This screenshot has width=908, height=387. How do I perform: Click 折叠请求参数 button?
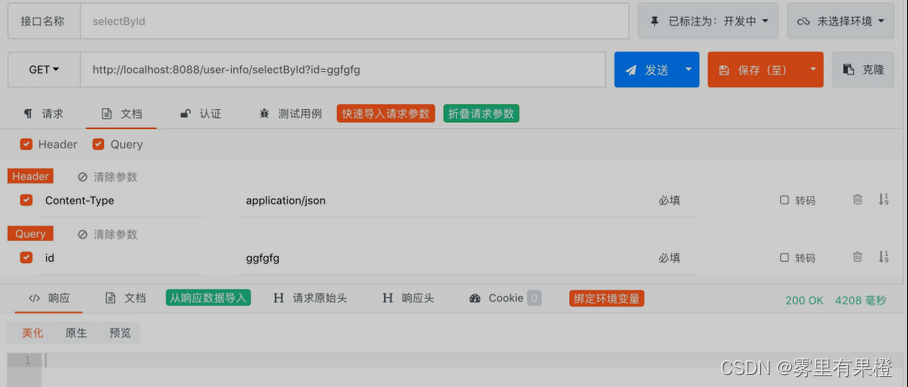[481, 114]
